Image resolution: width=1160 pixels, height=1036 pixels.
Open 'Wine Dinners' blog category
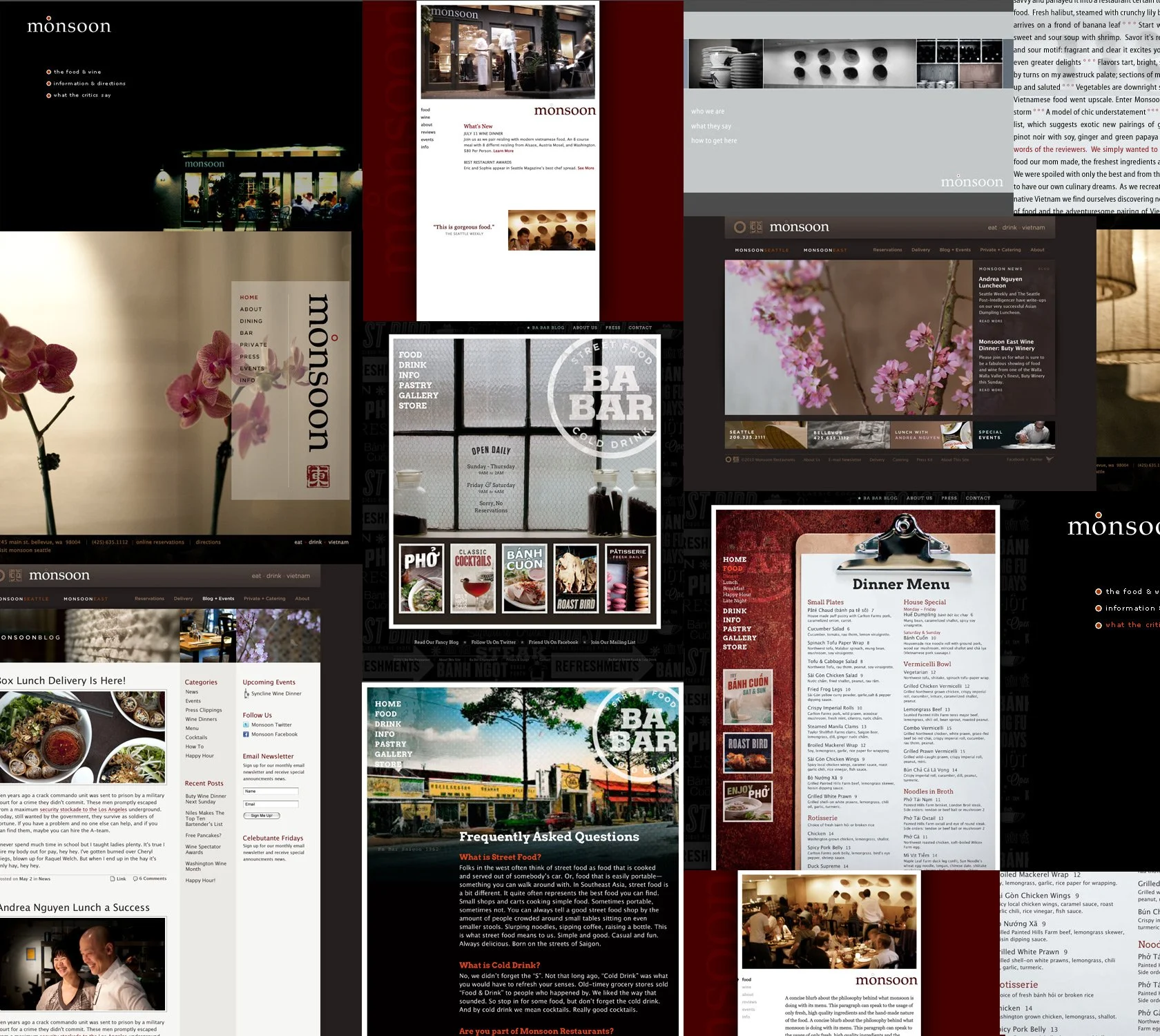coord(201,719)
